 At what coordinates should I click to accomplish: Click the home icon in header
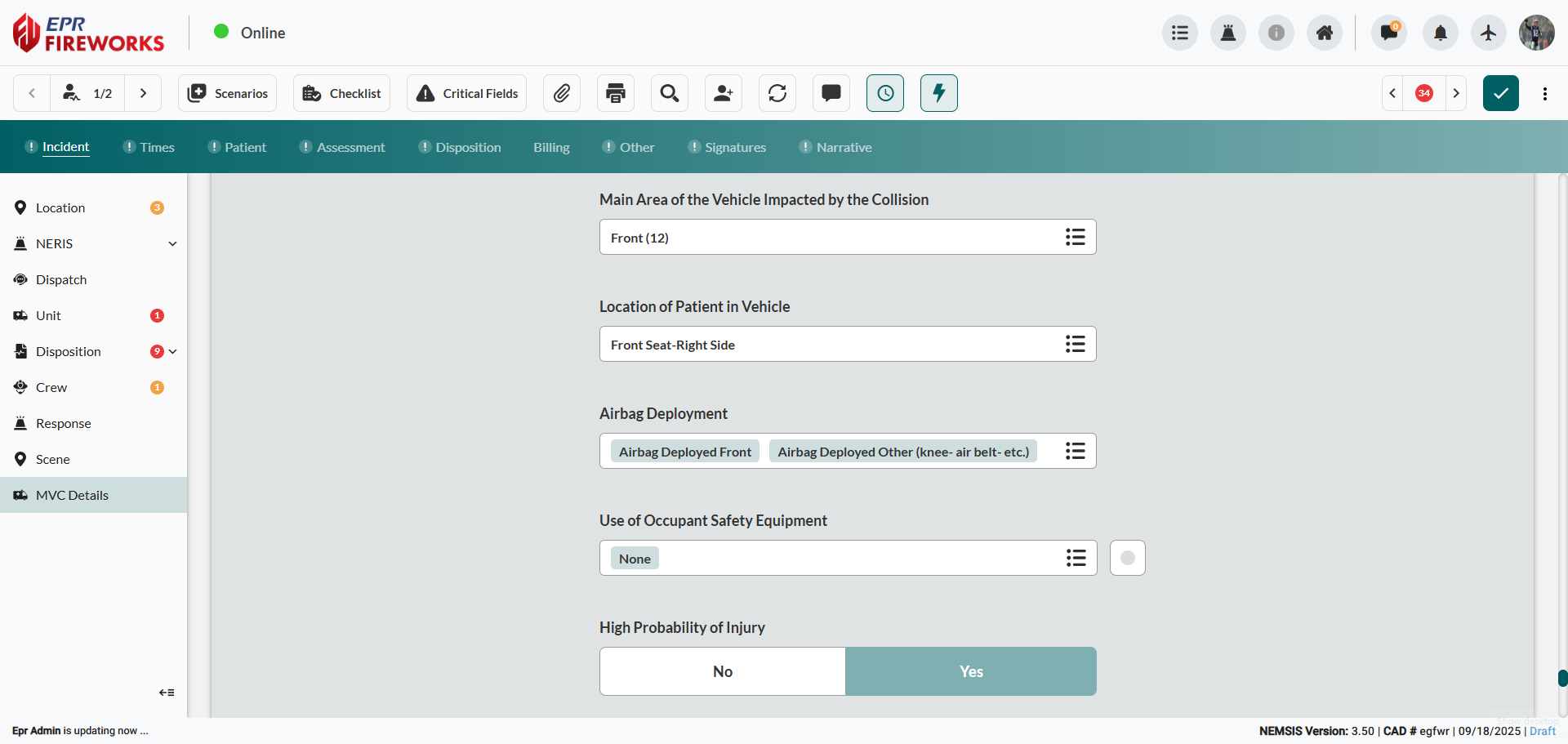1325,33
